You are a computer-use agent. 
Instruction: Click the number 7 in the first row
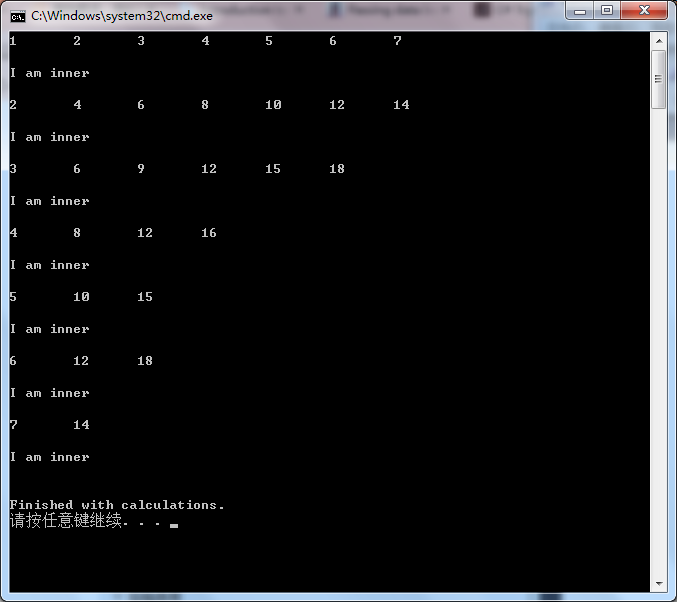[397, 41]
